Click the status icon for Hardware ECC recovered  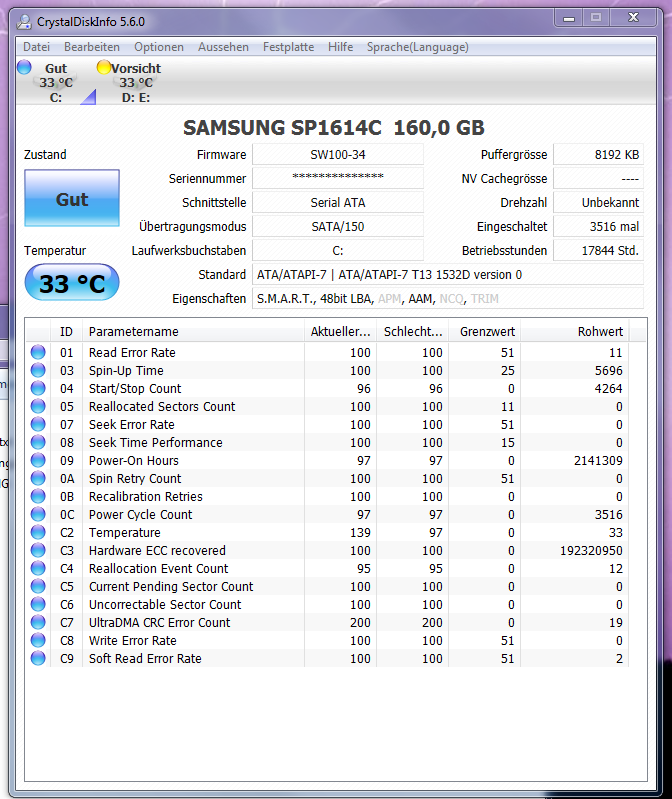pyautogui.click(x=38, y=550)
